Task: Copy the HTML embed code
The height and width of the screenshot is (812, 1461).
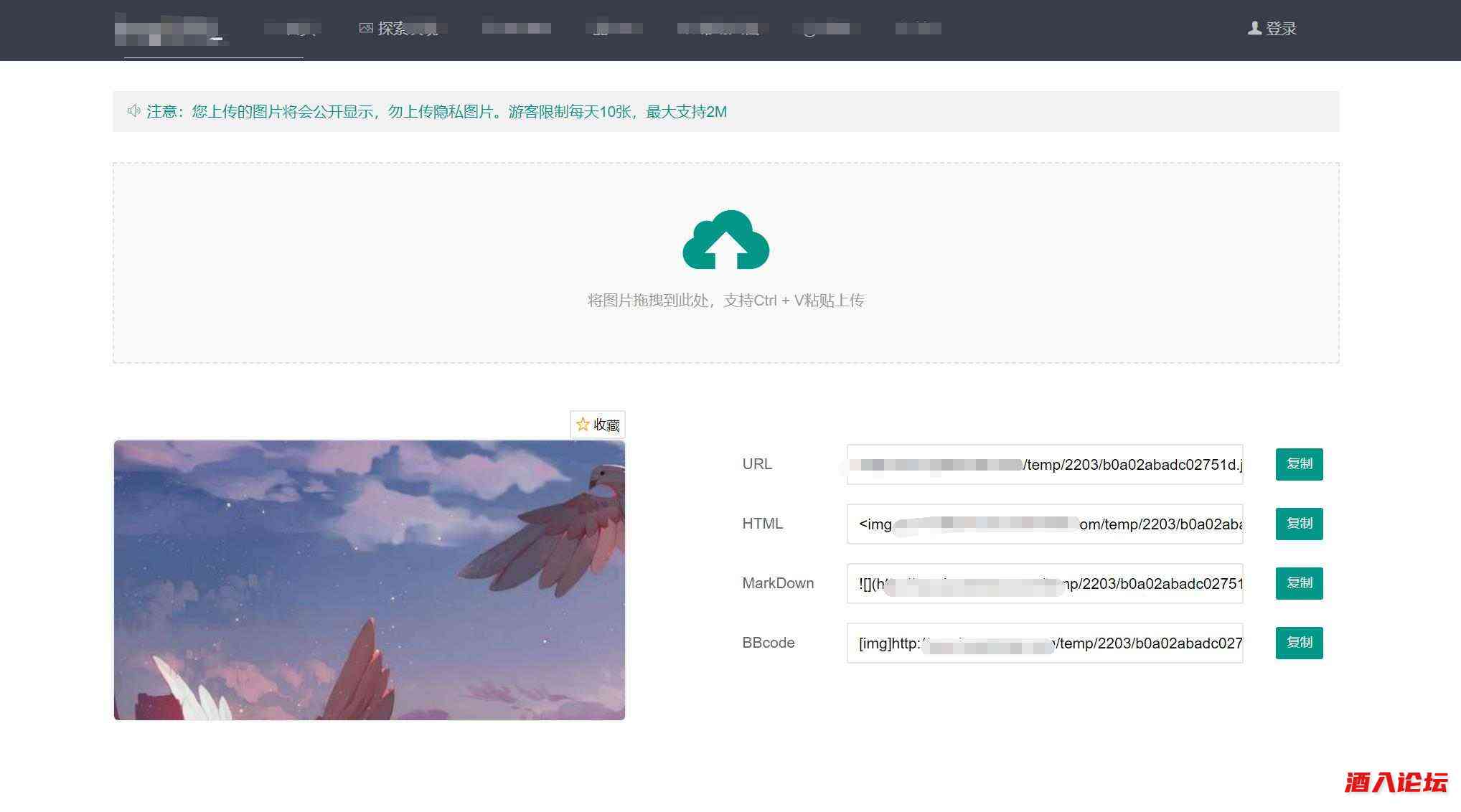Action: point(1298,524)
